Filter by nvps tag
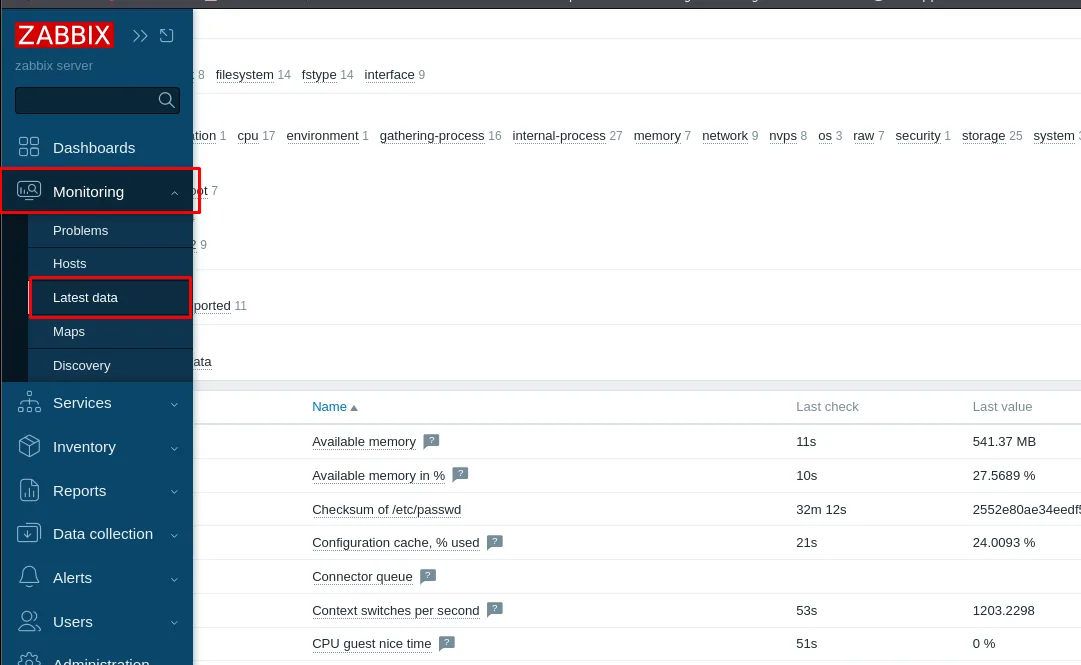 782,136
